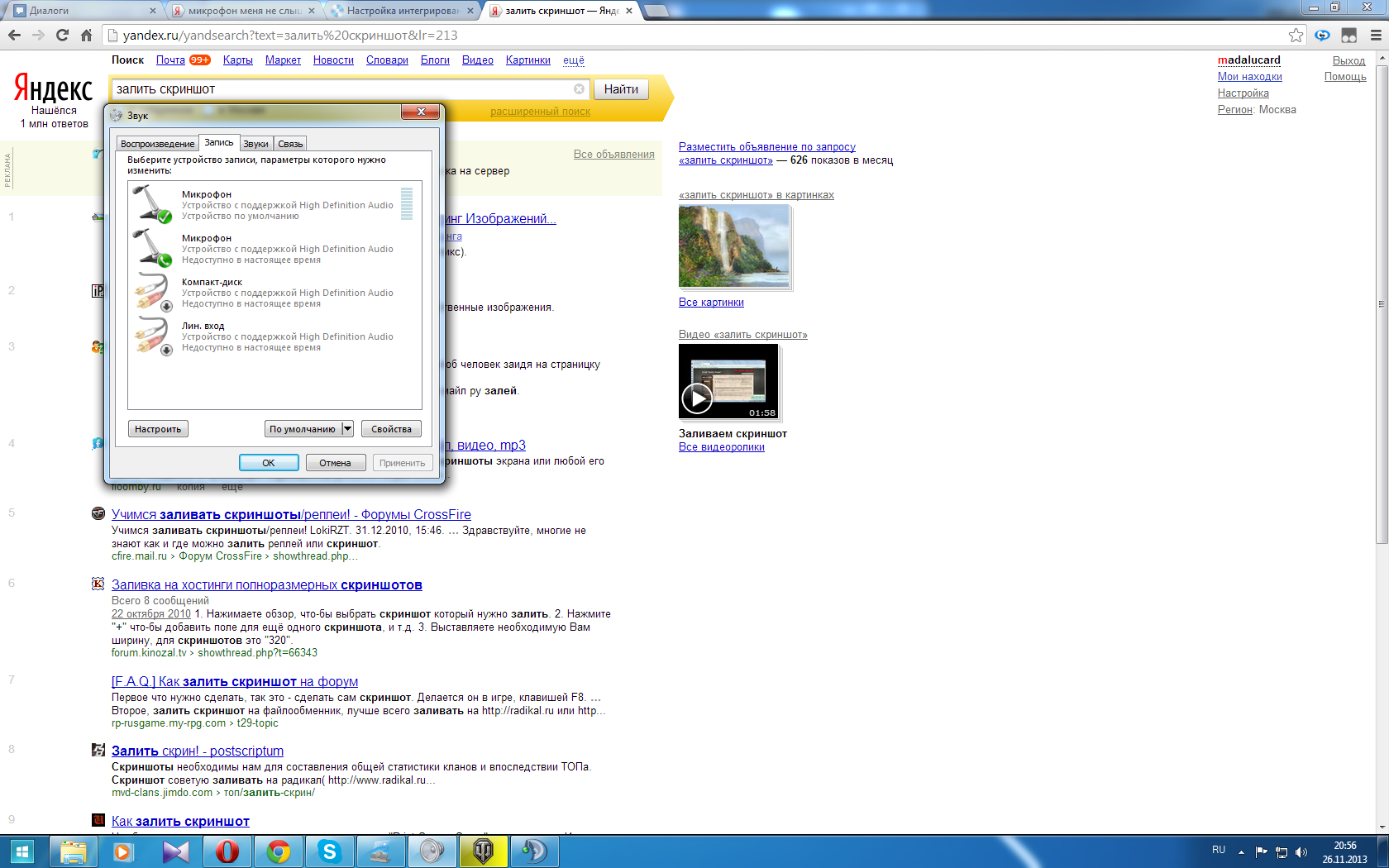The image size is (1389, 868).
Task: Open Маркет service link
Action: pos(283,60)
